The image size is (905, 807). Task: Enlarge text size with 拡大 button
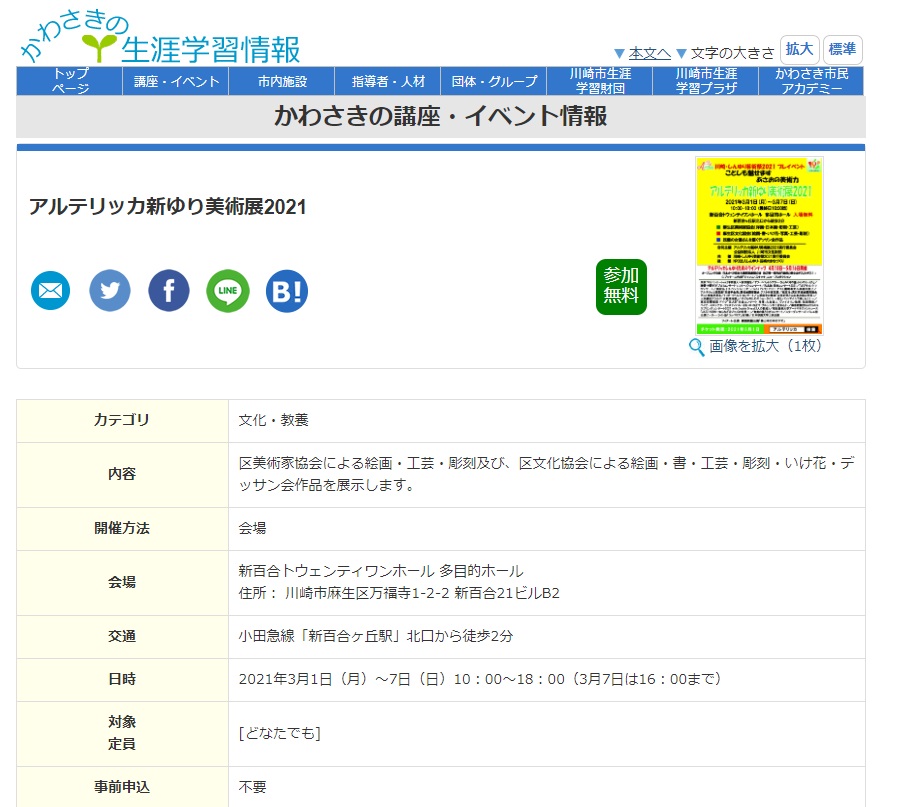pos(800,50)
